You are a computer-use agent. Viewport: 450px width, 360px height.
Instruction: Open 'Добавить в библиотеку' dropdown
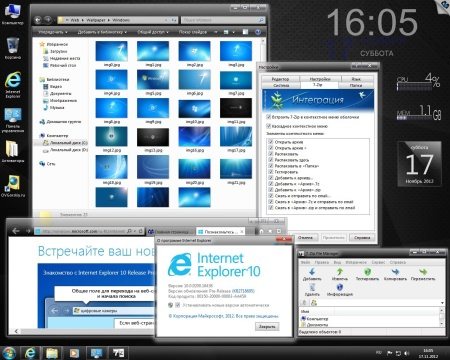(102, 32)
